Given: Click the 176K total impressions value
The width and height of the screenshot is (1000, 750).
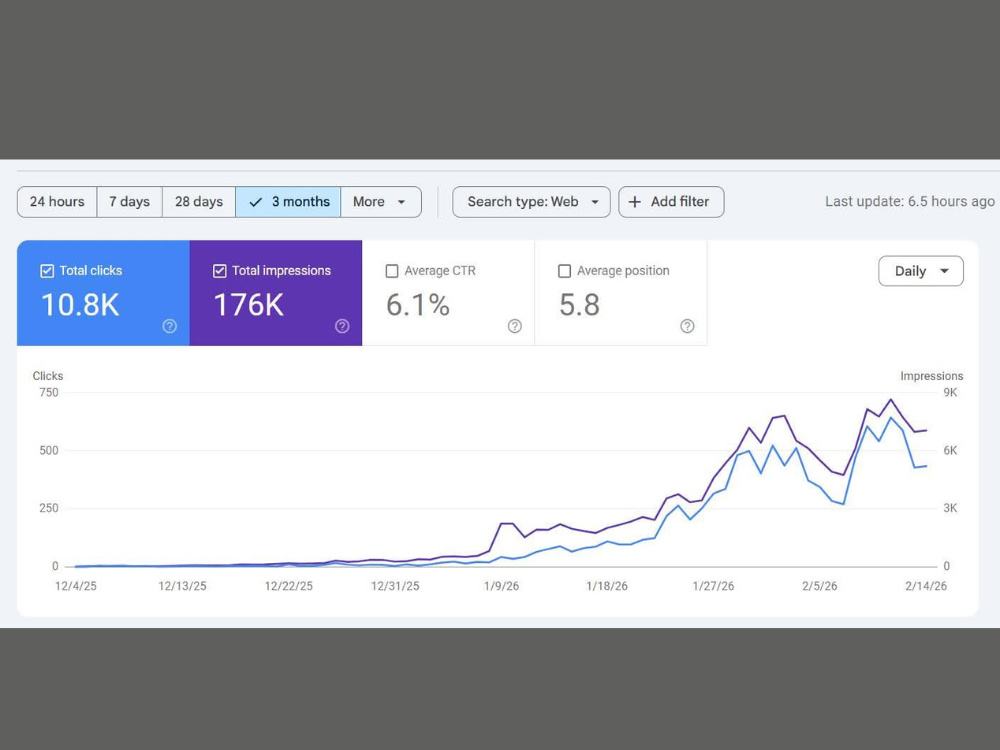Looking at the screenshot, I should 249,305.
